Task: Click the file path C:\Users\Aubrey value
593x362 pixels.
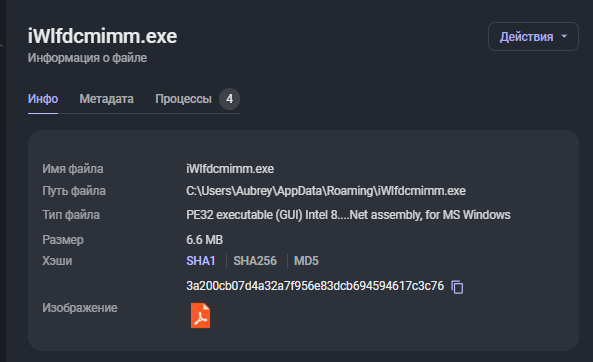Action: (x=326, y=191)
